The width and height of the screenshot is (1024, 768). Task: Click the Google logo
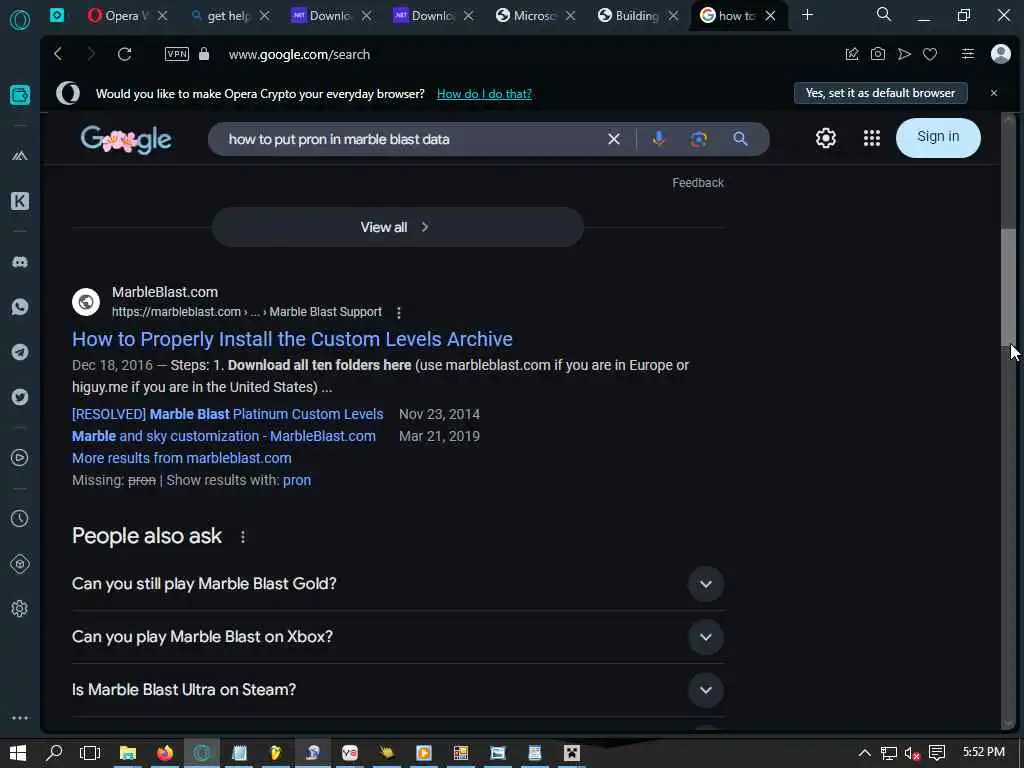tap(126, 139)
